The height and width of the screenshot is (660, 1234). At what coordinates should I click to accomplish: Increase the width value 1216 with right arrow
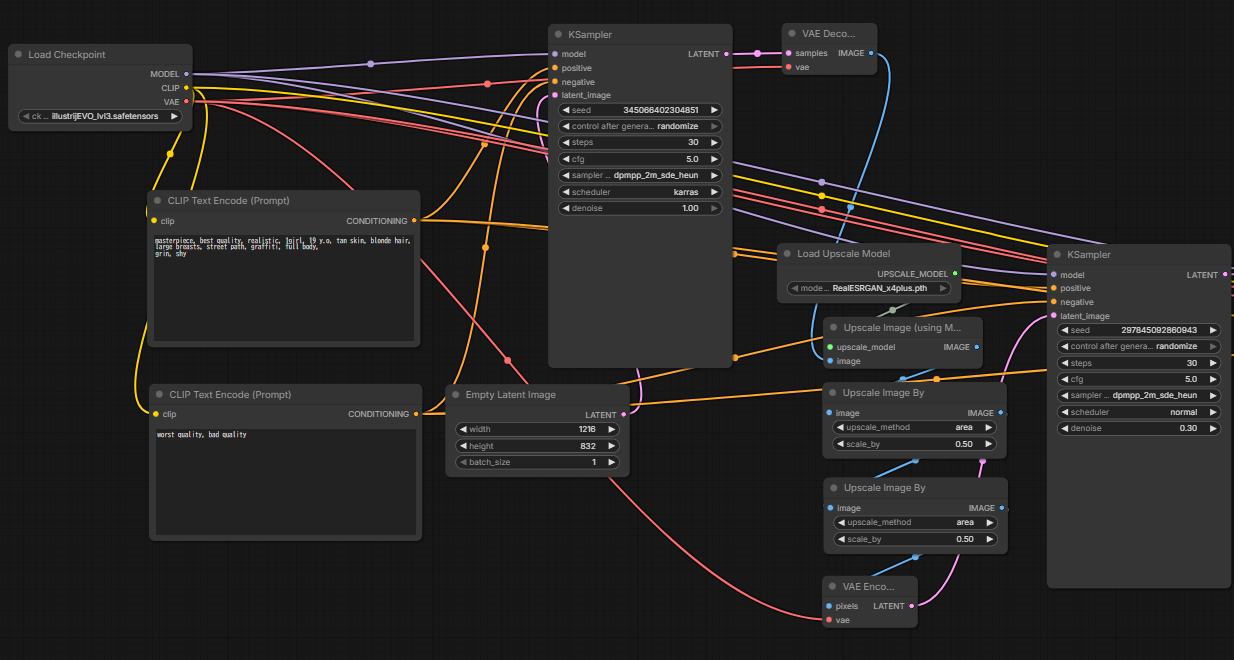[611, 429]
